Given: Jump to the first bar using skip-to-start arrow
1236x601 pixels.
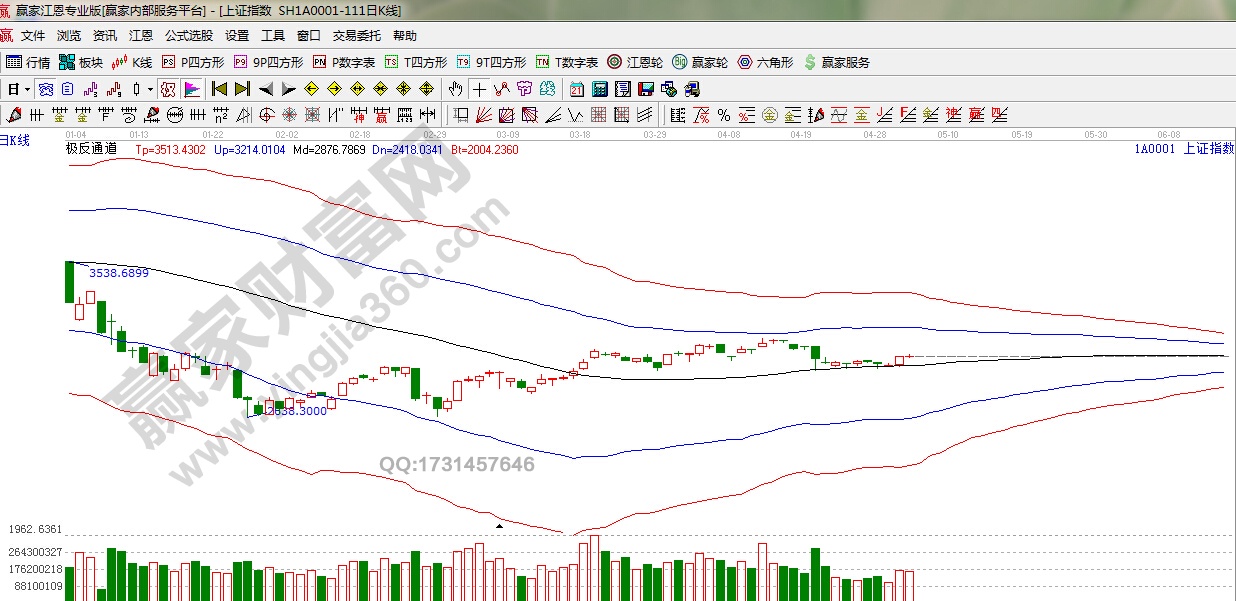Looking at the screenshot, I should pyautogui.click(x=219, y=89).
